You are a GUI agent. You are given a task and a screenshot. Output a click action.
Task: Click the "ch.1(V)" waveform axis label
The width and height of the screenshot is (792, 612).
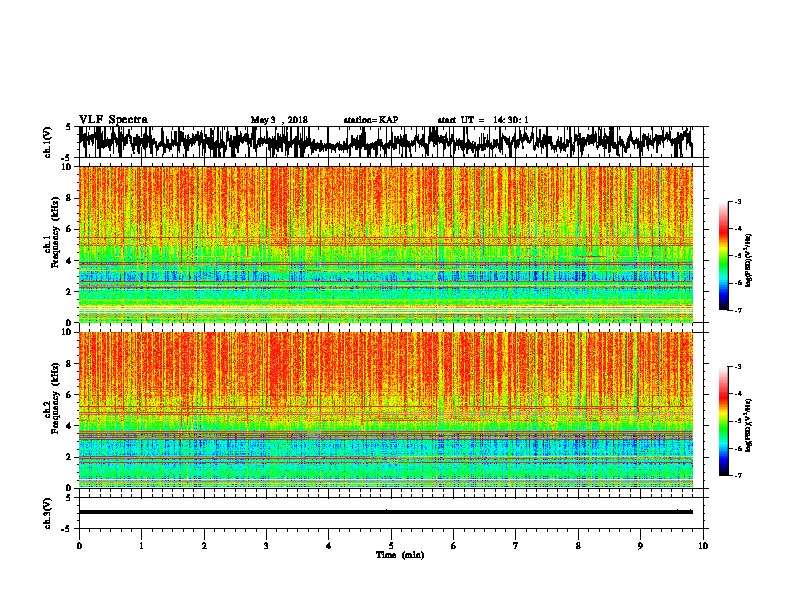coord(47,141)
